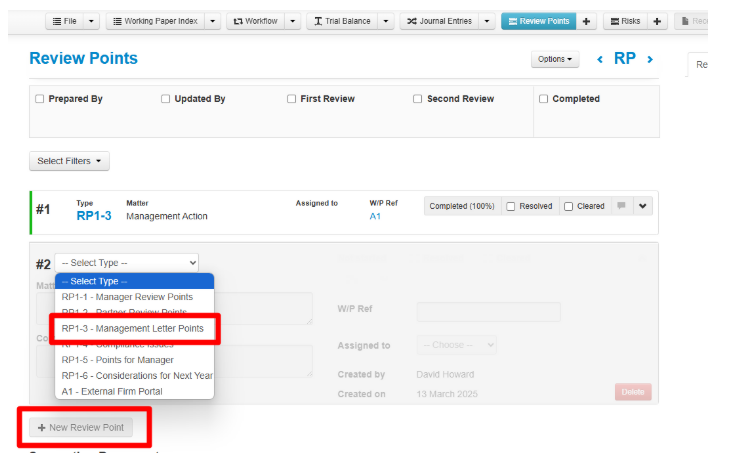733x461 pixels.
Task: Click the New Review Point button
Action: [x=81, y=427]
